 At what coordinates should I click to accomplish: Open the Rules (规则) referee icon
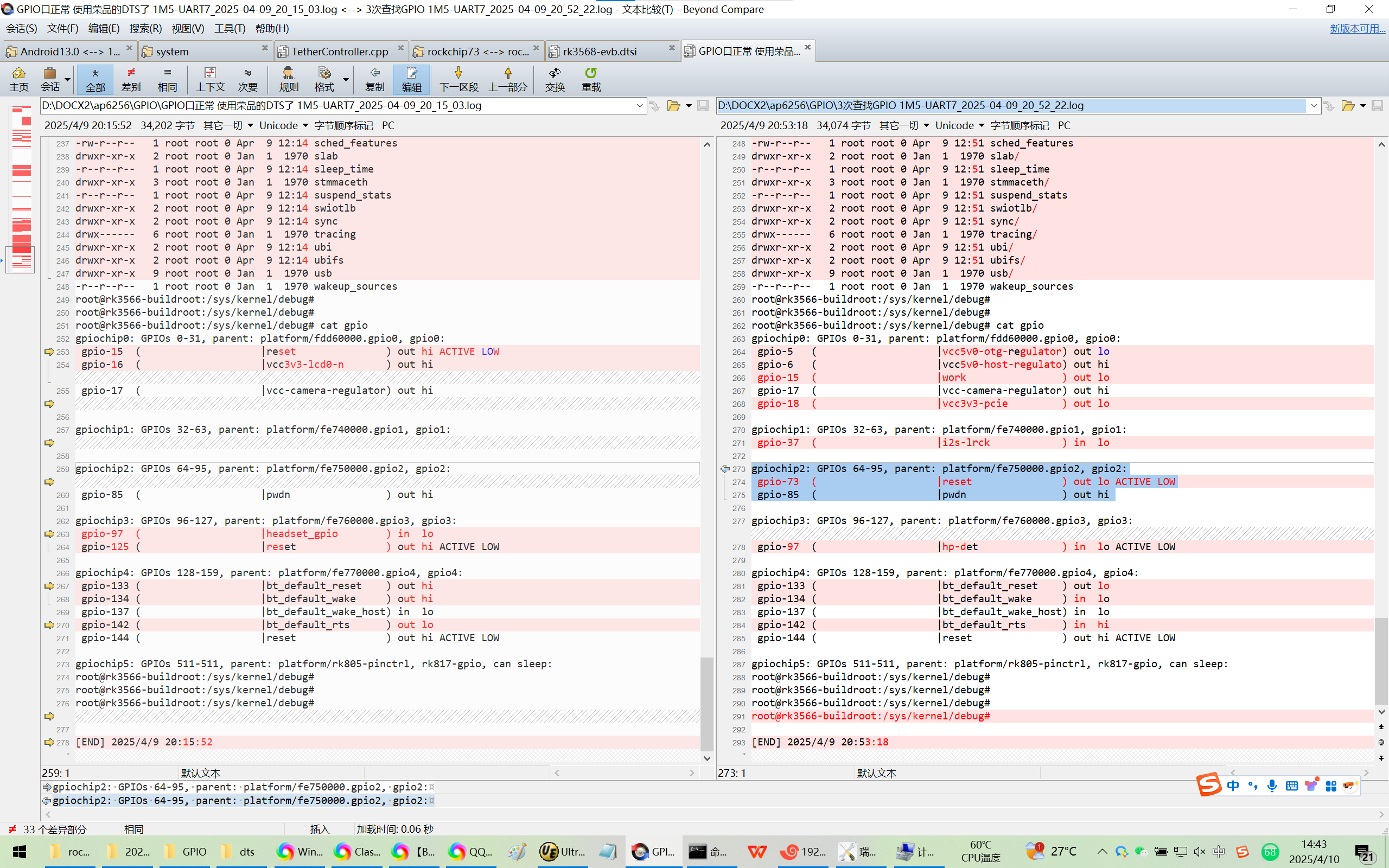pos(288,79)
